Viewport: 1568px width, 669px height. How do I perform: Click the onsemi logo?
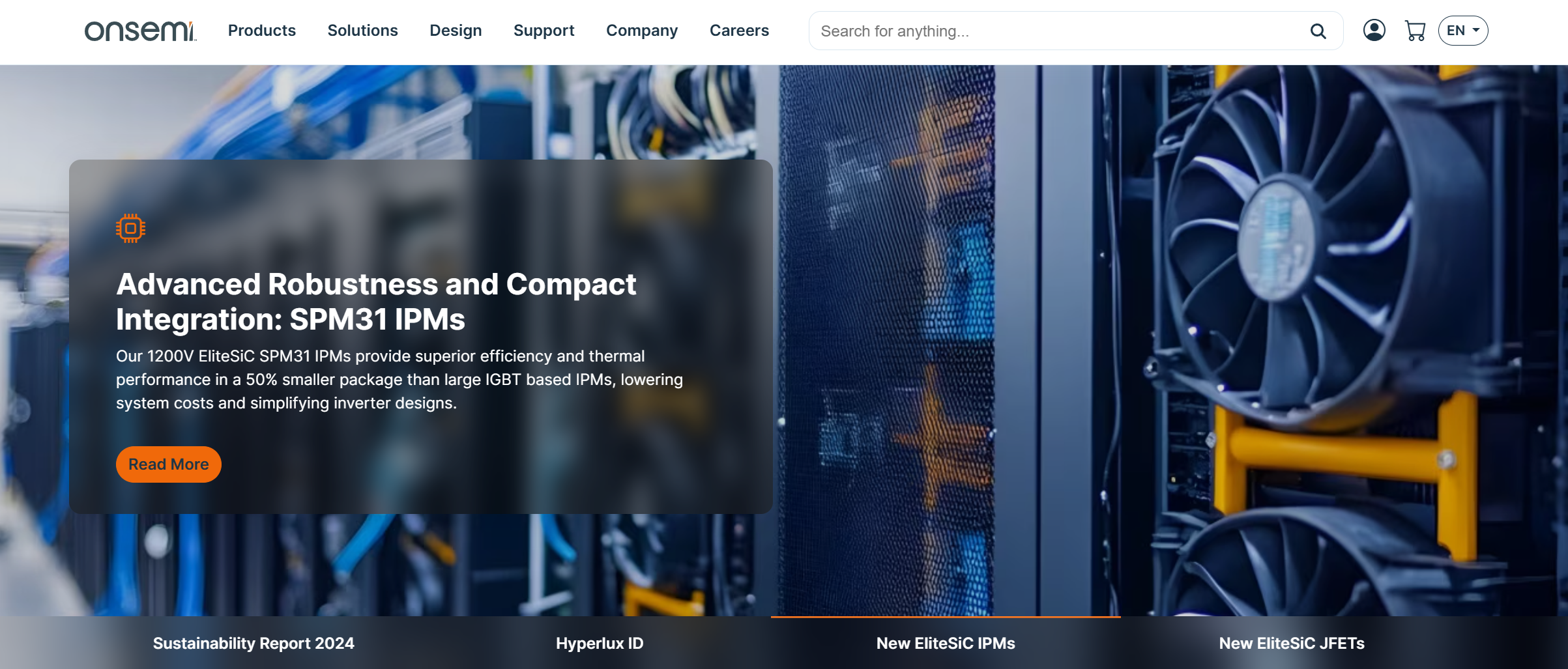point(140,31)
